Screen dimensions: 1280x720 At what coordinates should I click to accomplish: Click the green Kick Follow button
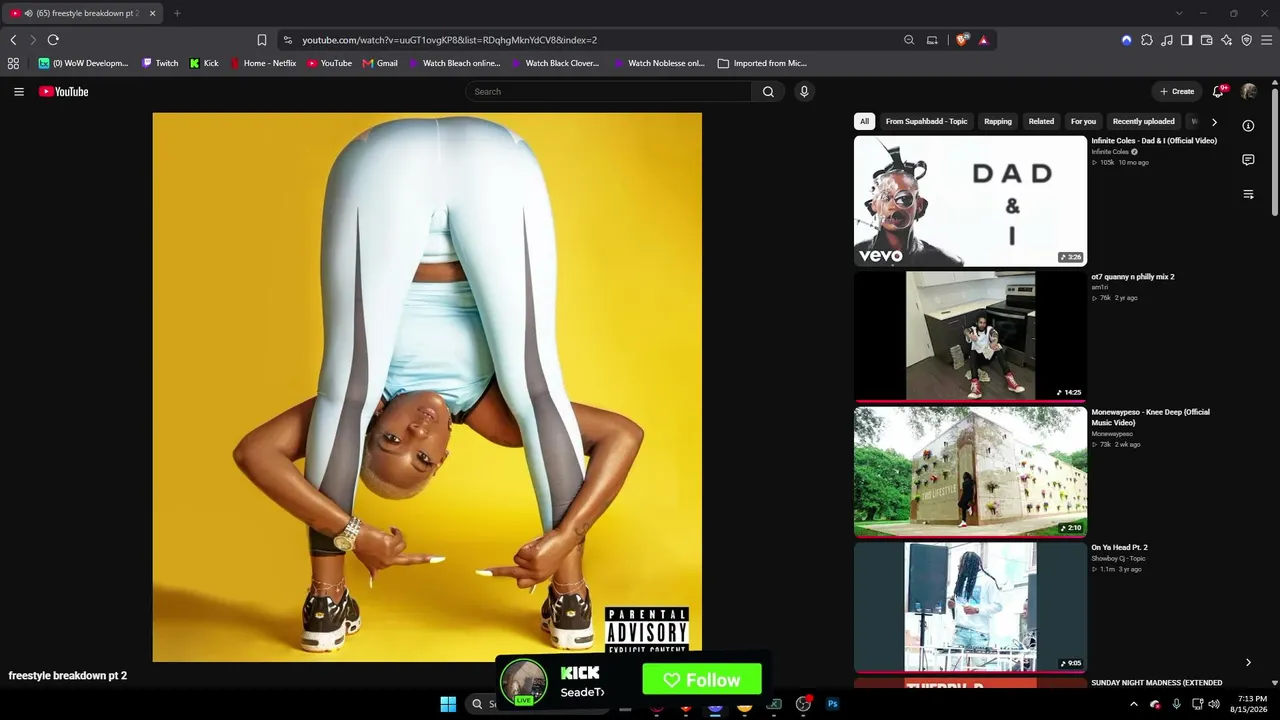coord(702,680)
